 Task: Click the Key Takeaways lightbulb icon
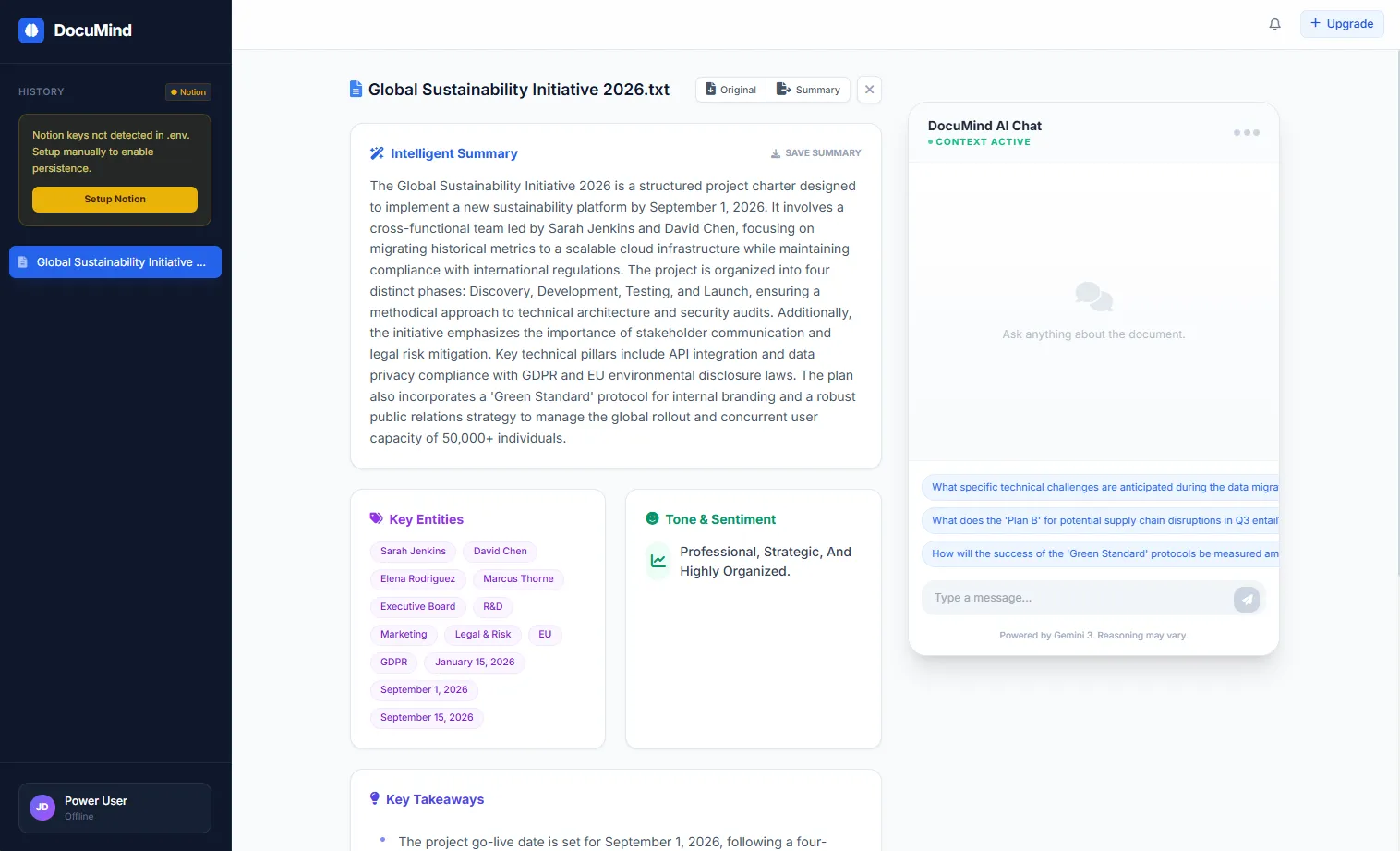coord(374,798)
